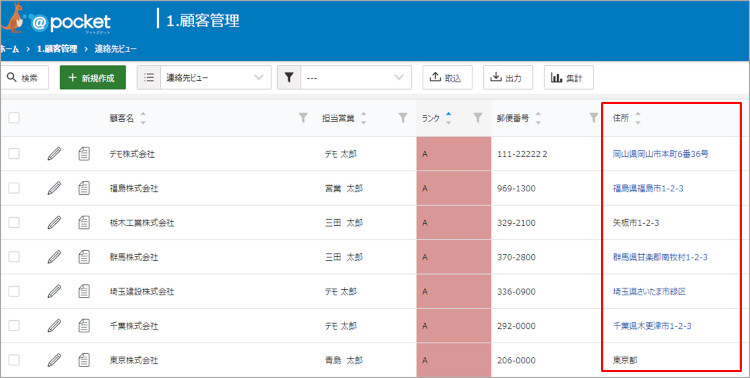Check the row for デモ株式会社
The height and width of the screenshot is (378, 750).
tap(14, 154)
